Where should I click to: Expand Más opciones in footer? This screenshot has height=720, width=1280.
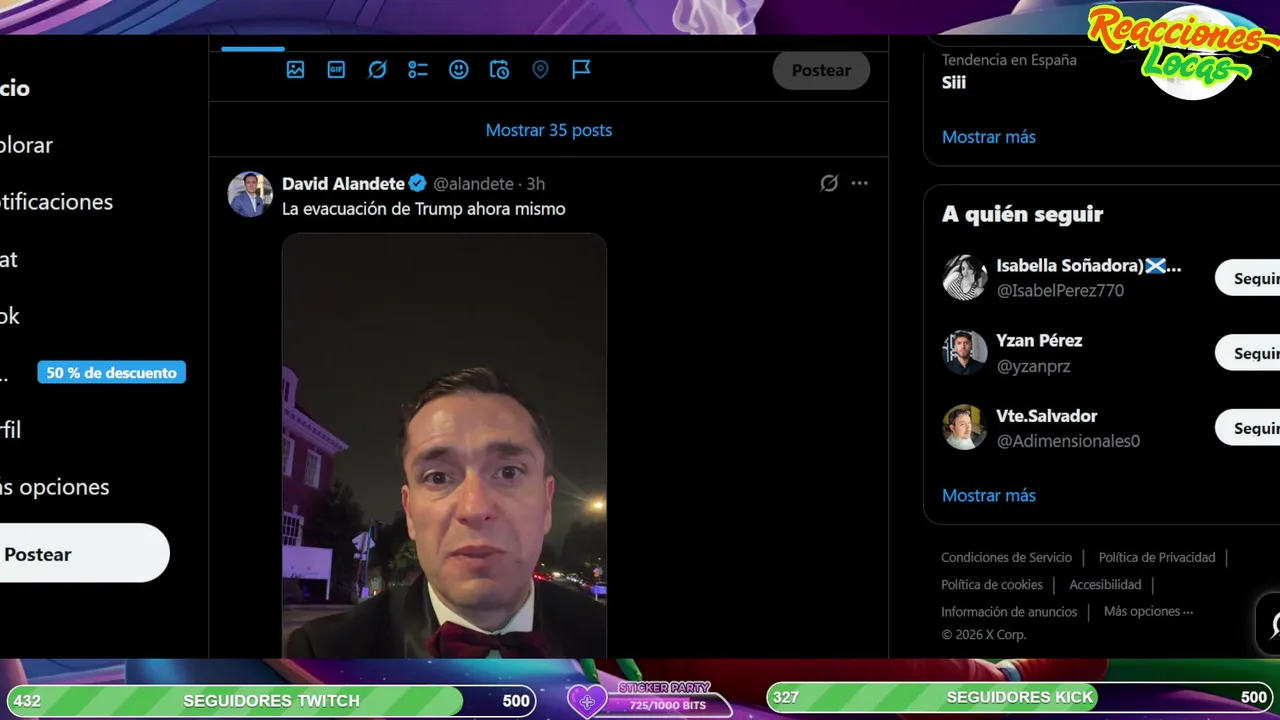coord(1148,611)
